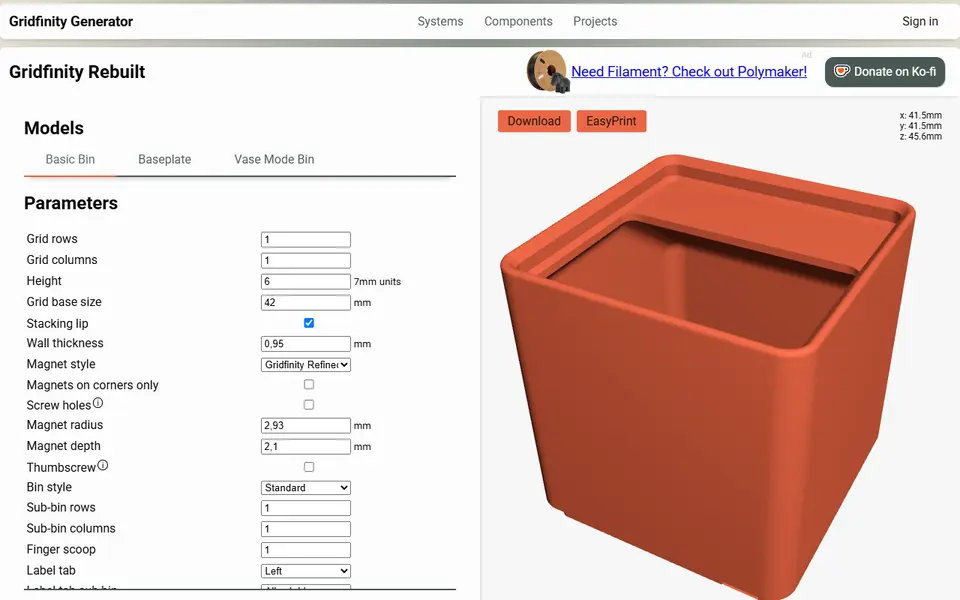Click the Polymaker filament spool image
960x600 pixels.
coord(548,72)
